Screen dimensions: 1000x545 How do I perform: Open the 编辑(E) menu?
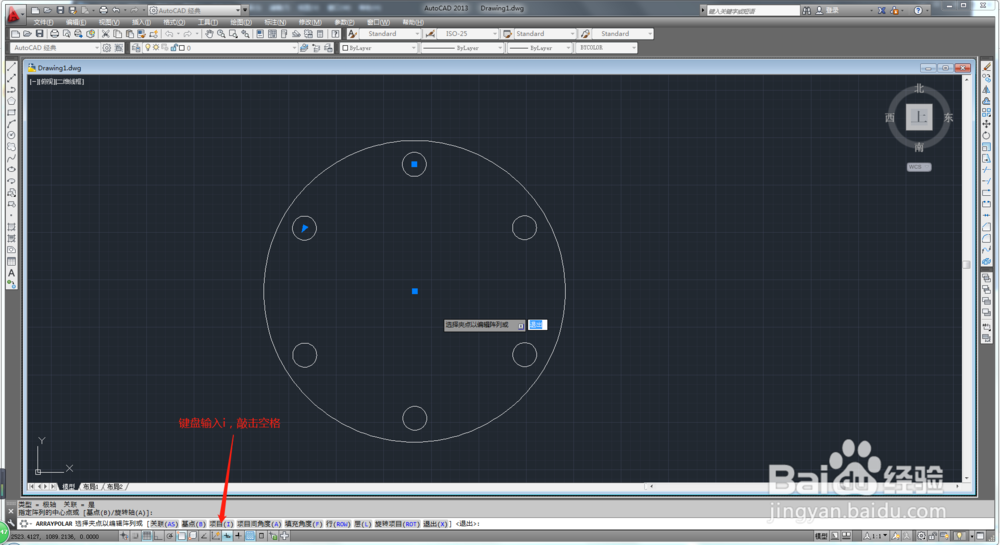click(x=76, y=22)
